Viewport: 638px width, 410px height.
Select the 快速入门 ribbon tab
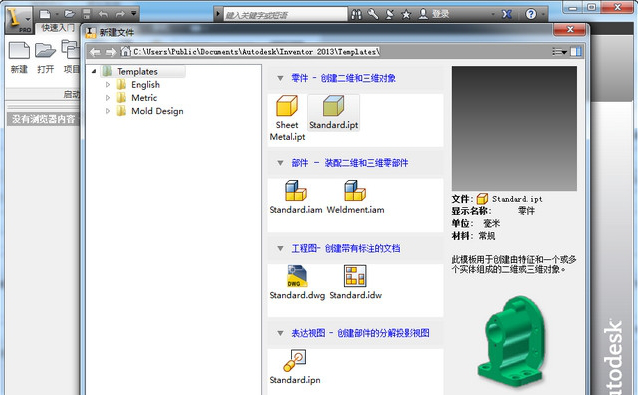pos(58,28)
